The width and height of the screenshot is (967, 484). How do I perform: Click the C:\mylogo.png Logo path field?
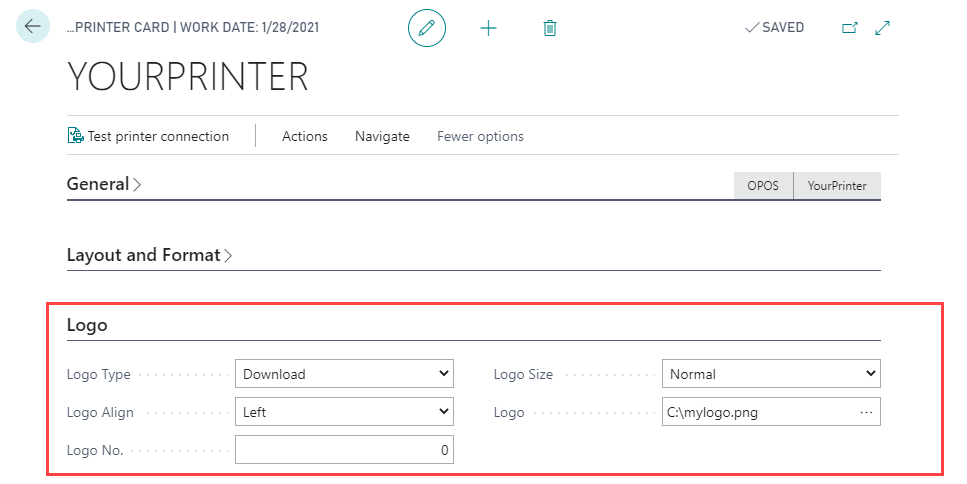click(x=755, y=412)
